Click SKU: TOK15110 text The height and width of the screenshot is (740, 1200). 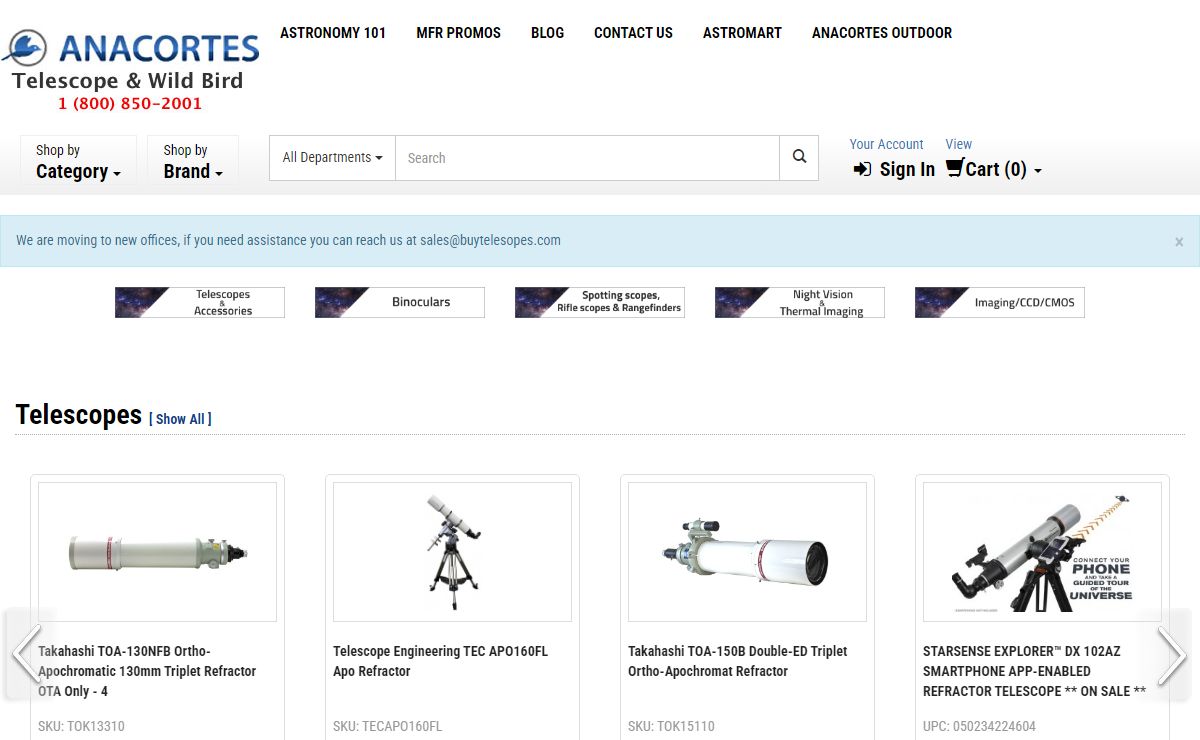pos(672,726)
